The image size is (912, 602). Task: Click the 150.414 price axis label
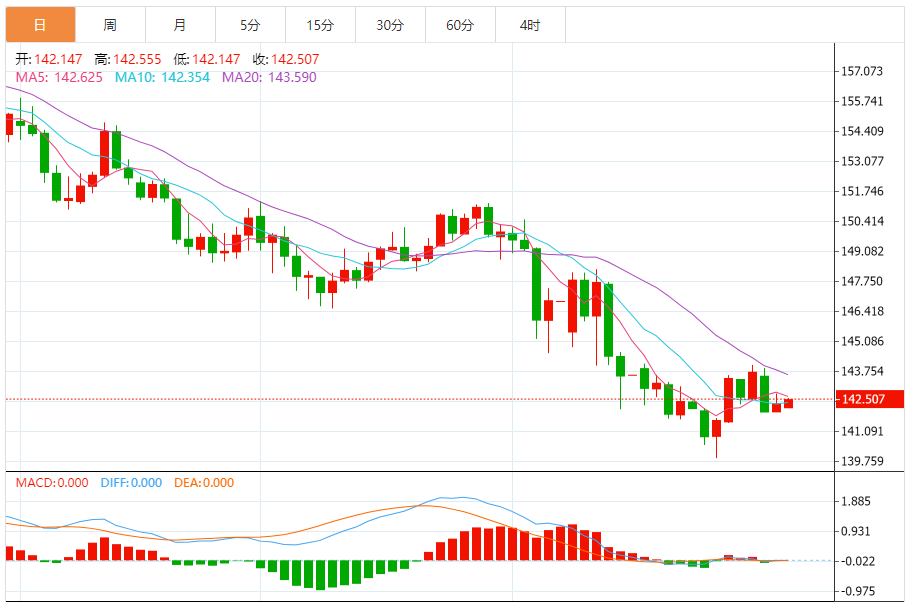click(x=862, y=221)
